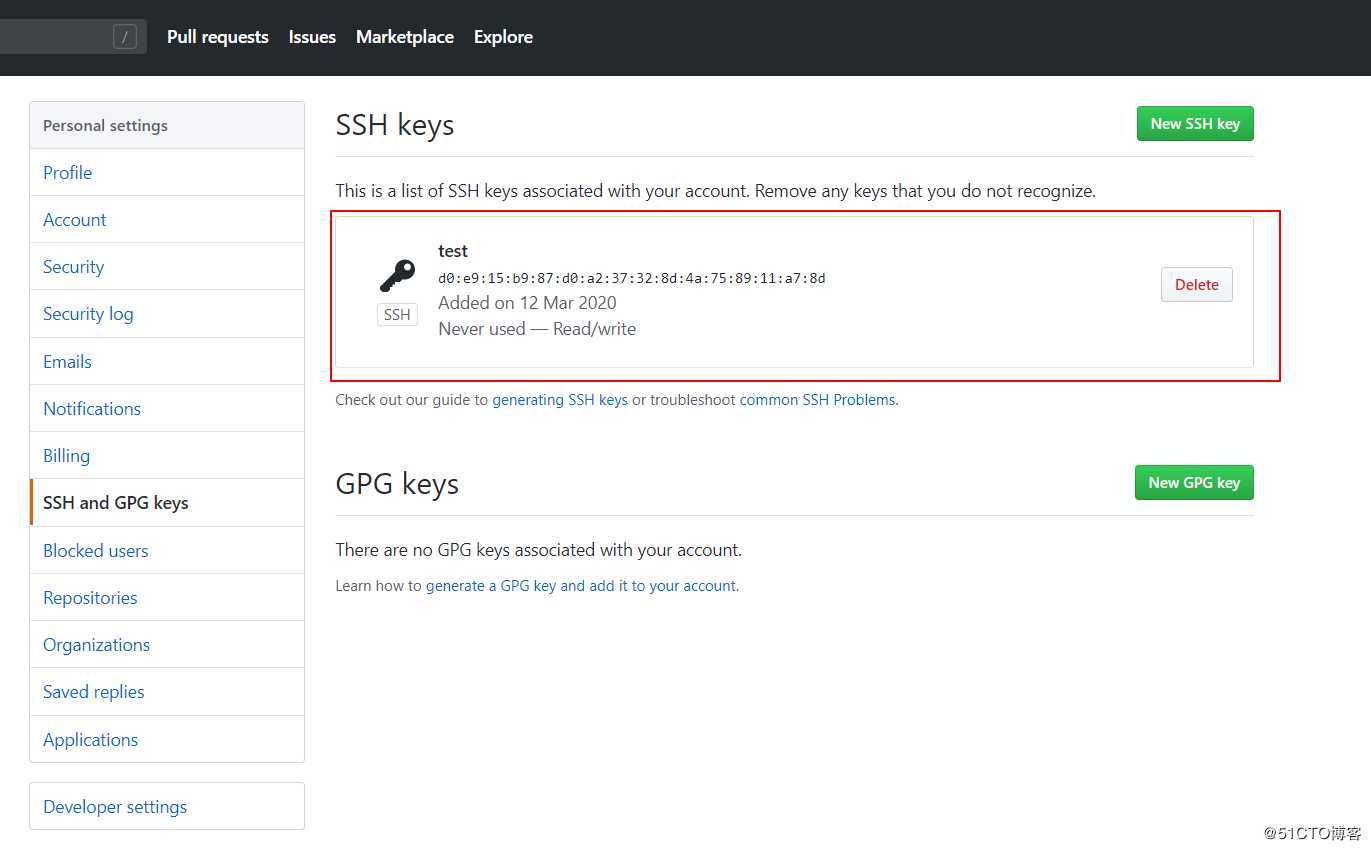Screen dimensions: 1371x850
Task: Open Pull requests in the top navigation
Action: coord(218,37)
